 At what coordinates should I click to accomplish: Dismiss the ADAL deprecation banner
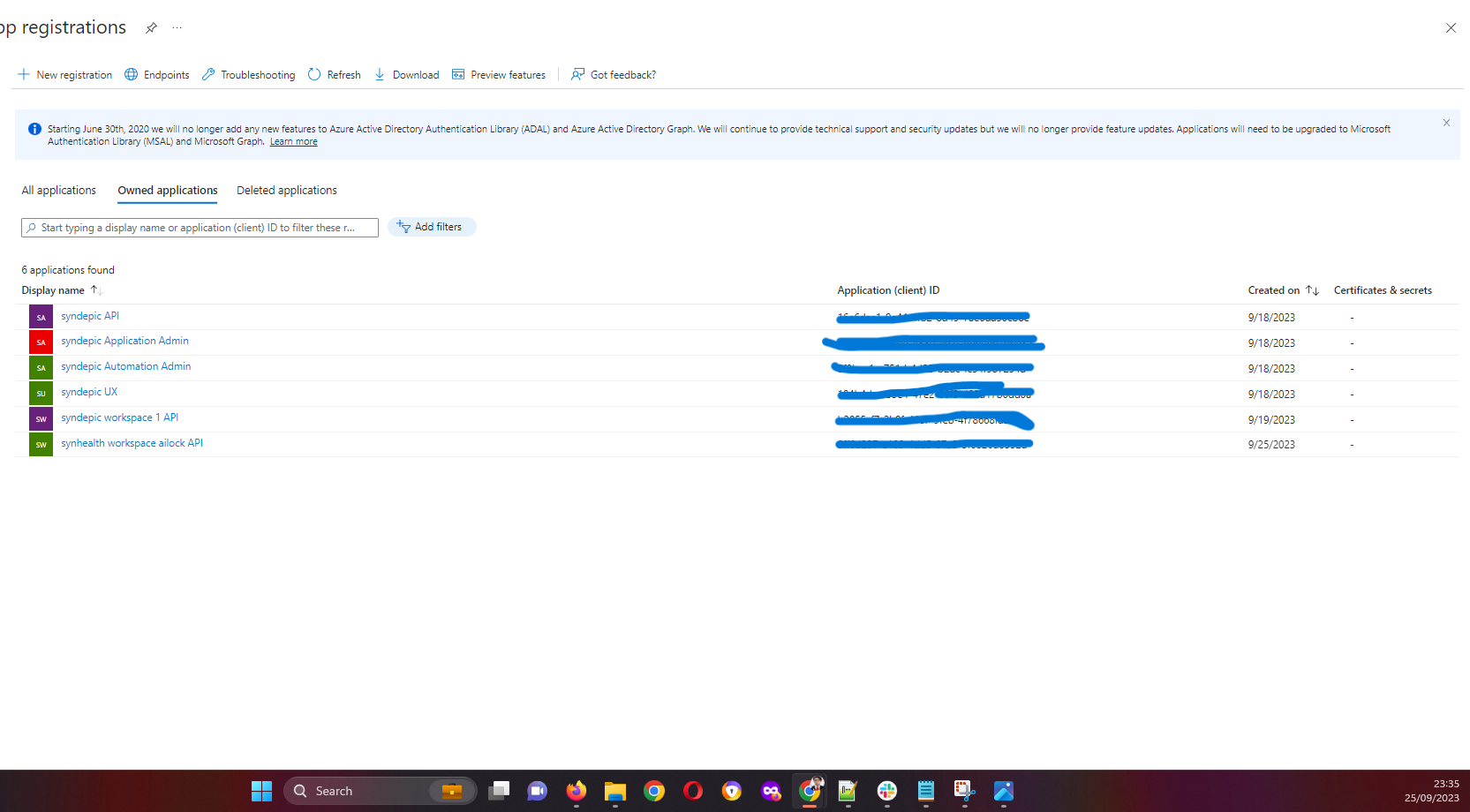pos(1446,123)
